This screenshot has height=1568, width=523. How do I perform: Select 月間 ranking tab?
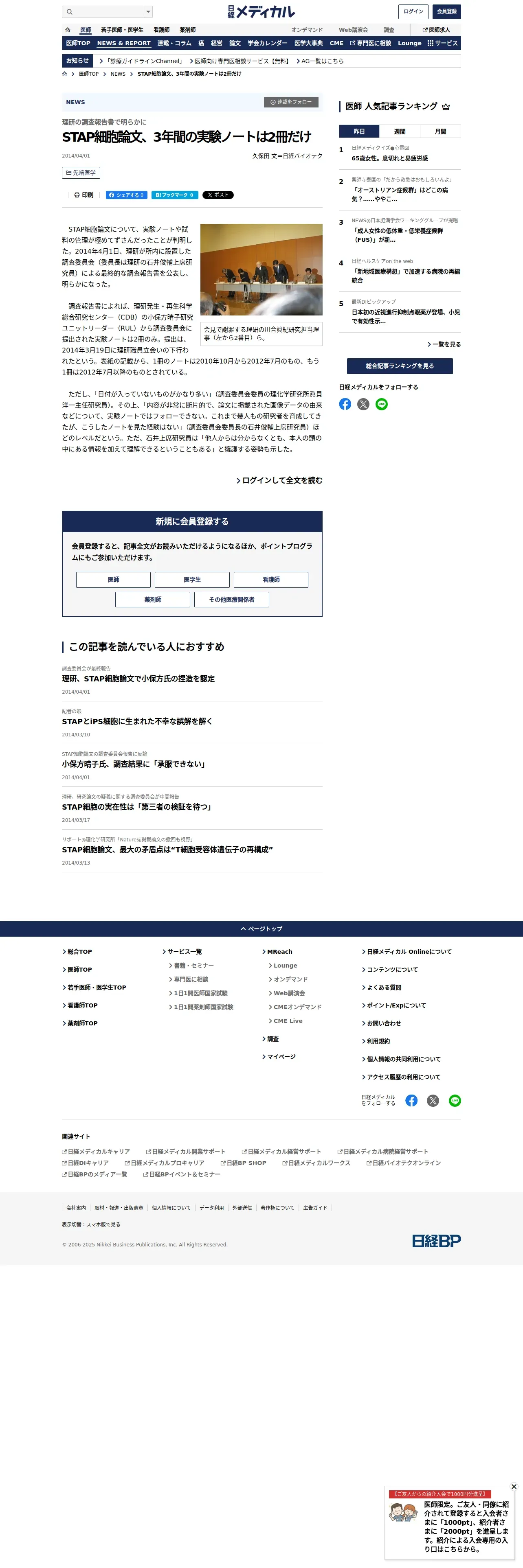440,131
